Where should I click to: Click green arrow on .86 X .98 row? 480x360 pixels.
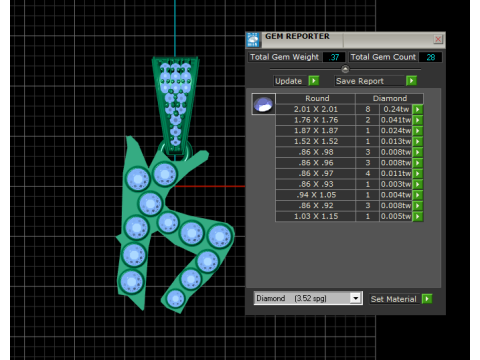418,152
